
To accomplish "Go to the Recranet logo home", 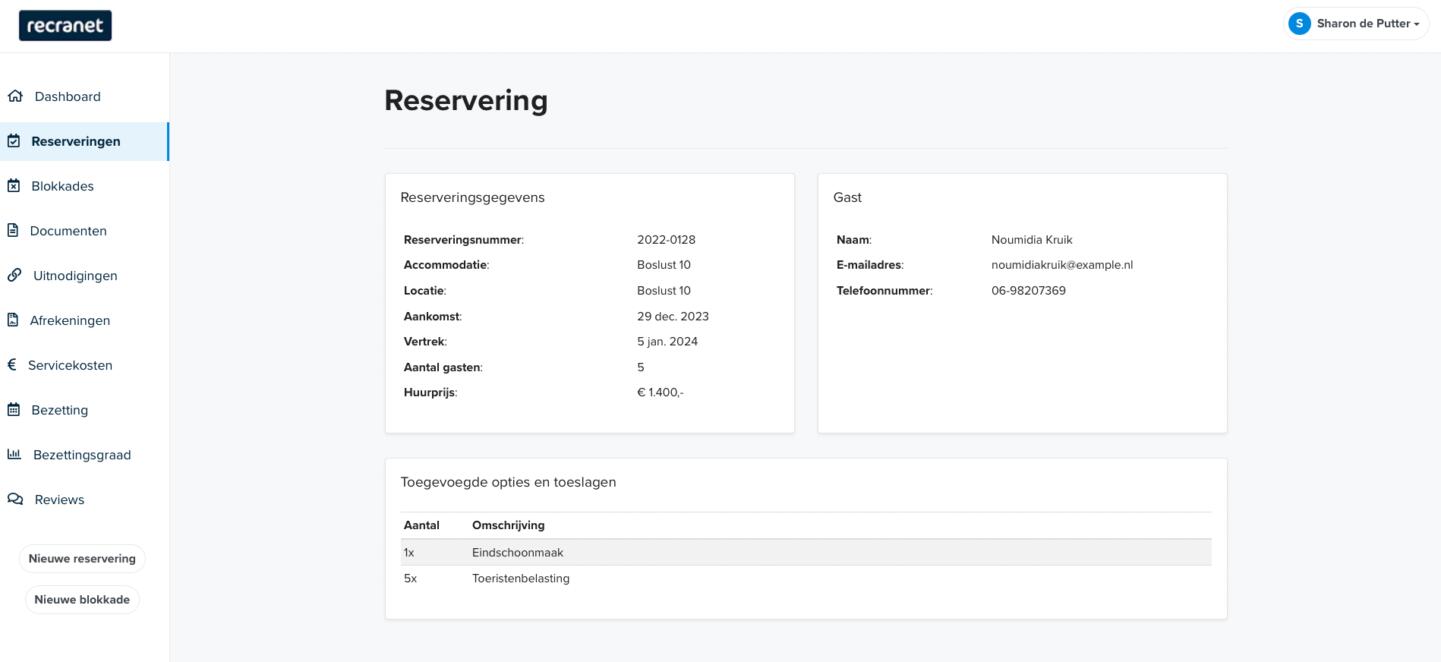I will [x=65, y=25].
